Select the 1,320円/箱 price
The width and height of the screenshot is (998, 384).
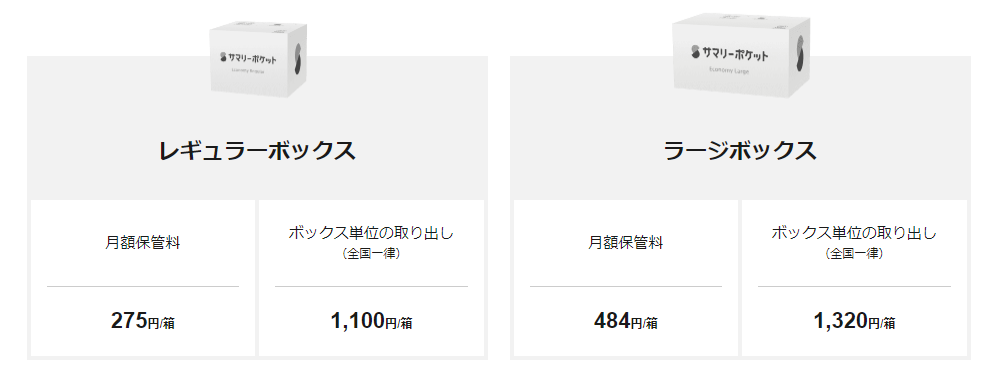point(854,321)
